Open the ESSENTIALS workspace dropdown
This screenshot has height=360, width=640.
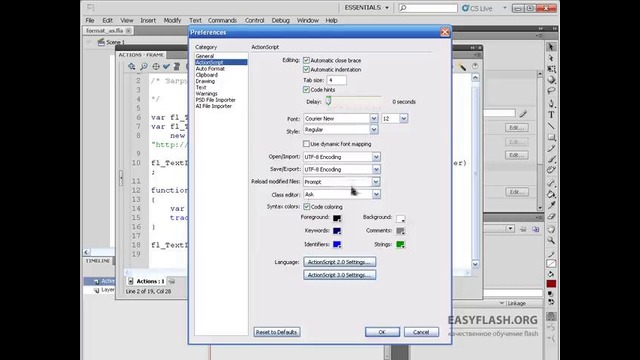tap(367, 8)
